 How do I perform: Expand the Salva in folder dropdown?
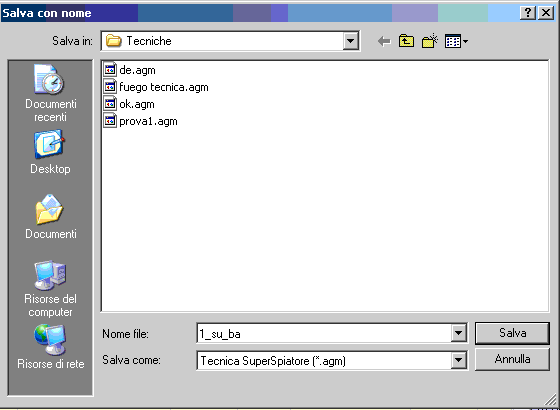351,41
